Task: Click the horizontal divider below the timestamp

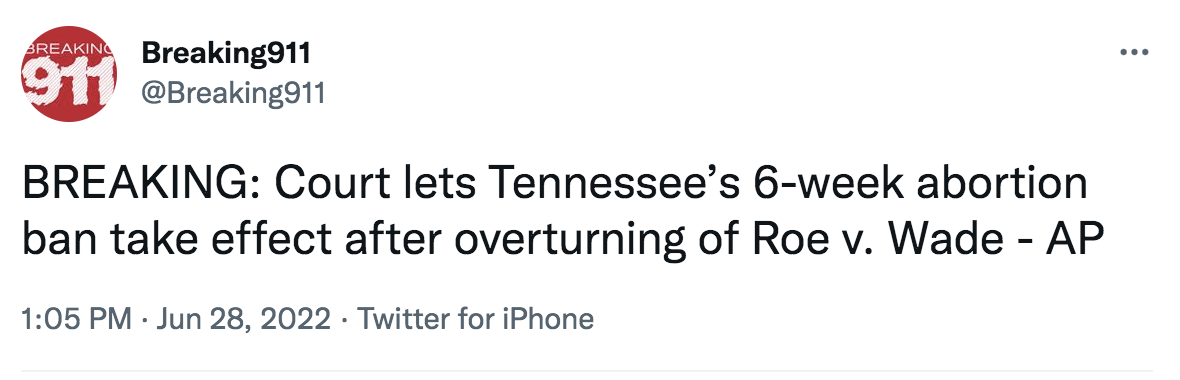Action: [x=586, y=370]
